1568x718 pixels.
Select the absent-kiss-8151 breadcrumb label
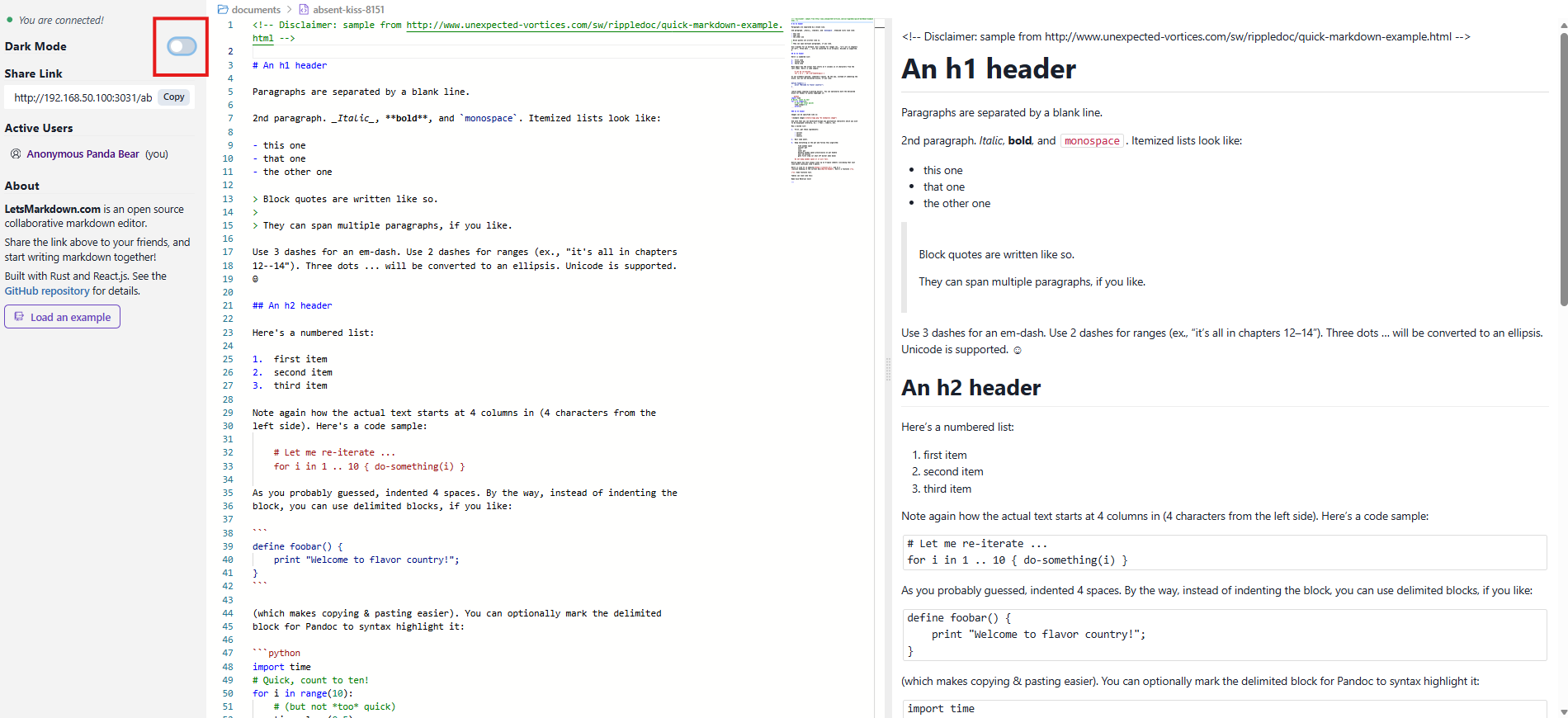348,10
